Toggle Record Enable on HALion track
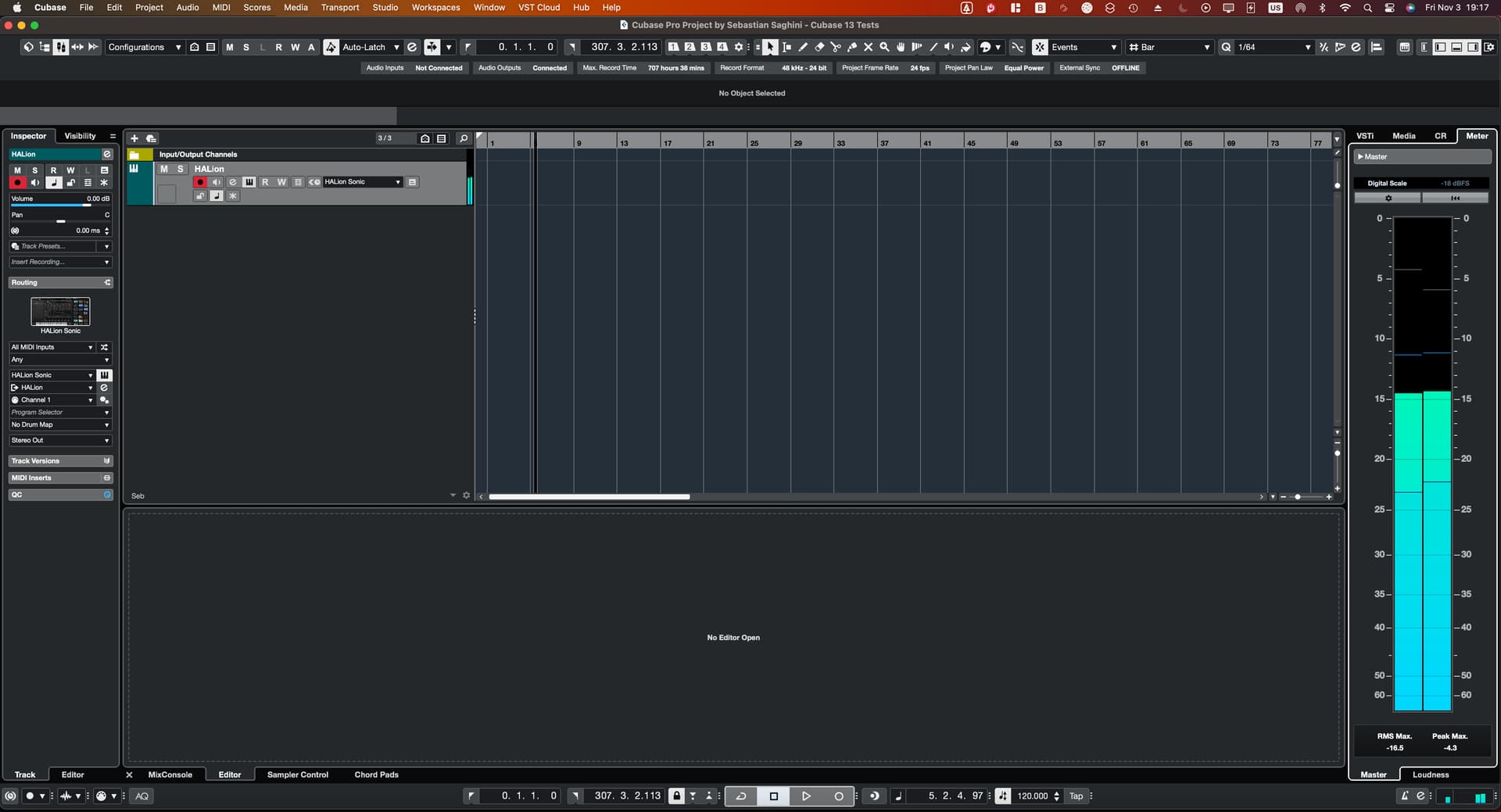 coord(200,182)
